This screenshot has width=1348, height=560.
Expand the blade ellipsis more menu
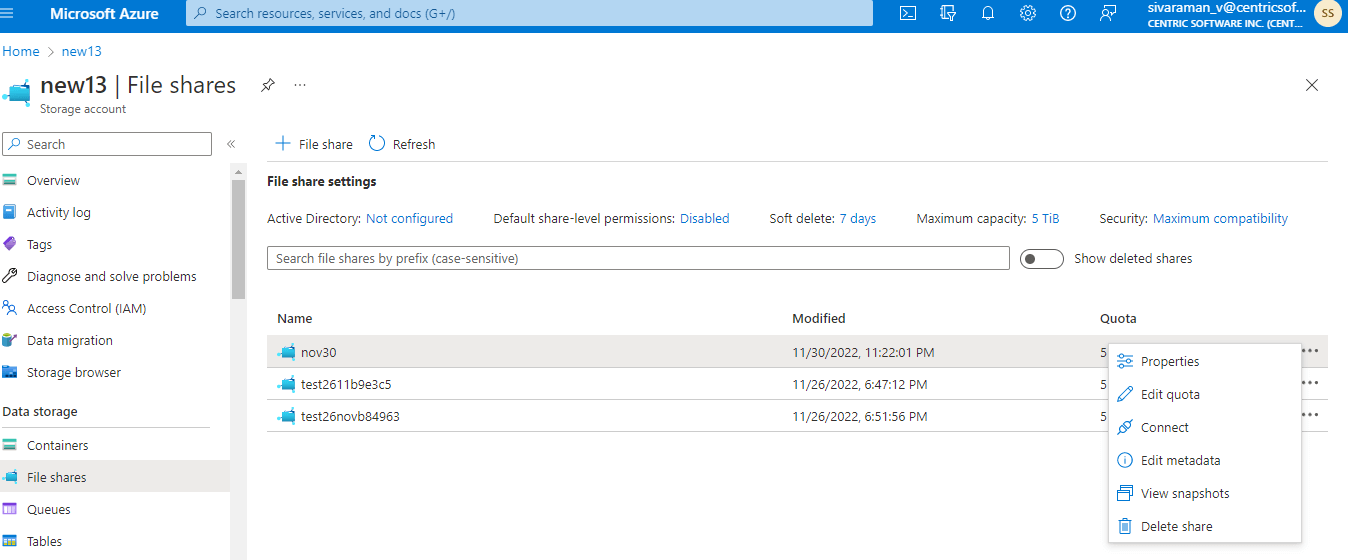(x=300, y=85)
